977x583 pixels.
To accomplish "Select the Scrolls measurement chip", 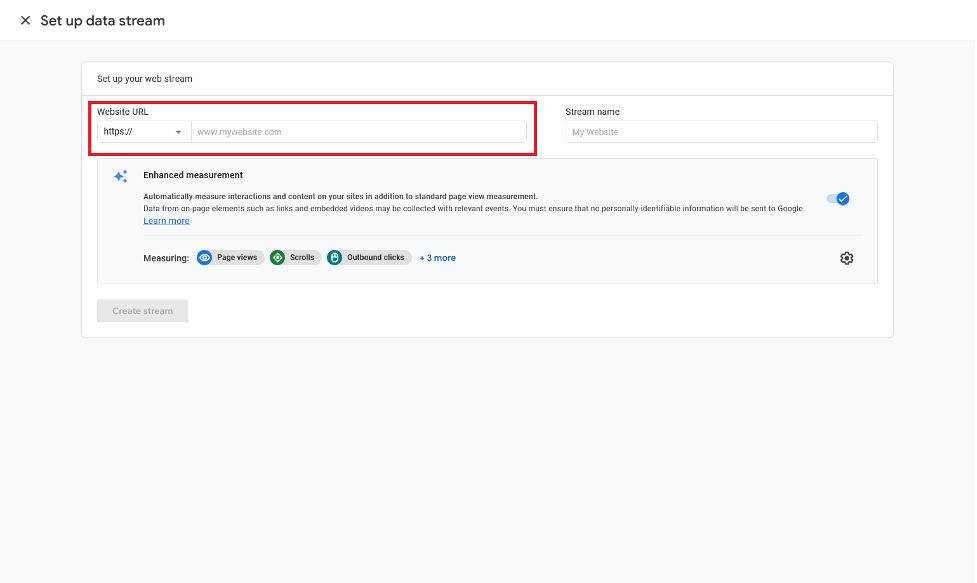I will point(294,257).
